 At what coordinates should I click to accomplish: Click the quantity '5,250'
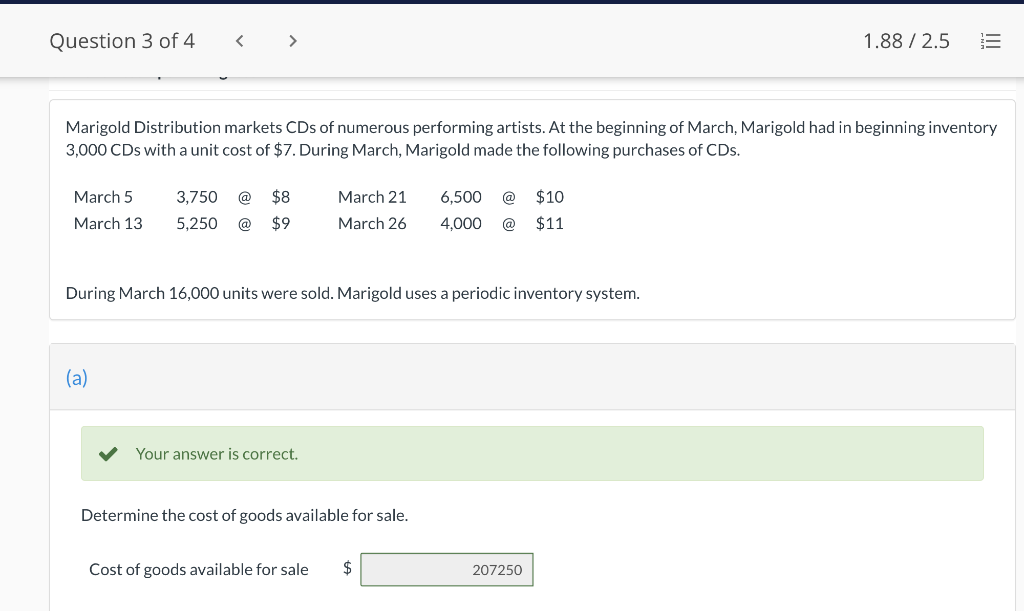[197, 224]
